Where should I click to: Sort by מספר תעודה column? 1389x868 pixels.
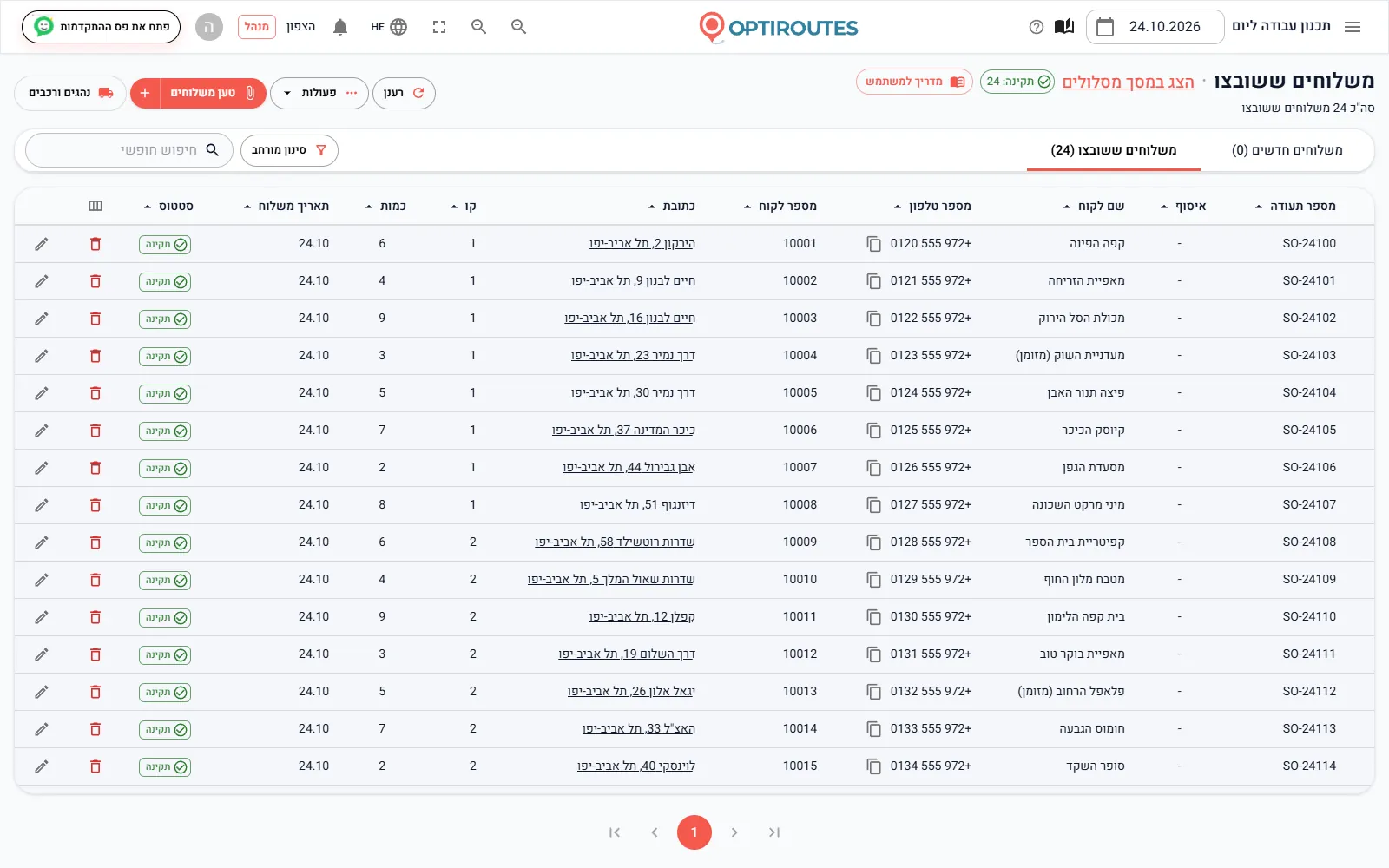[x=1295, y=207]
